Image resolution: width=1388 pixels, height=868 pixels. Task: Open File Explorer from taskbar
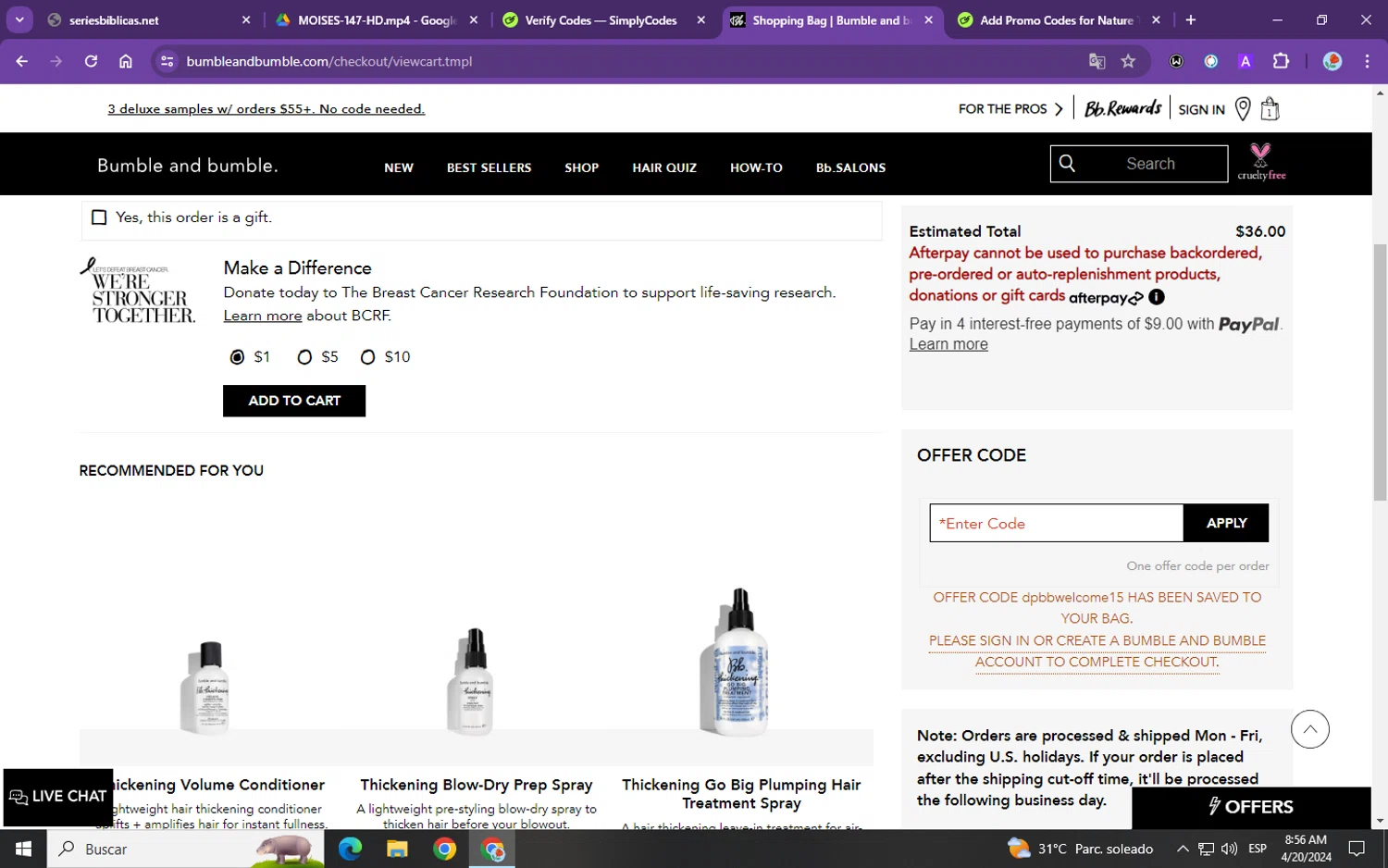[x=397, y=849]
